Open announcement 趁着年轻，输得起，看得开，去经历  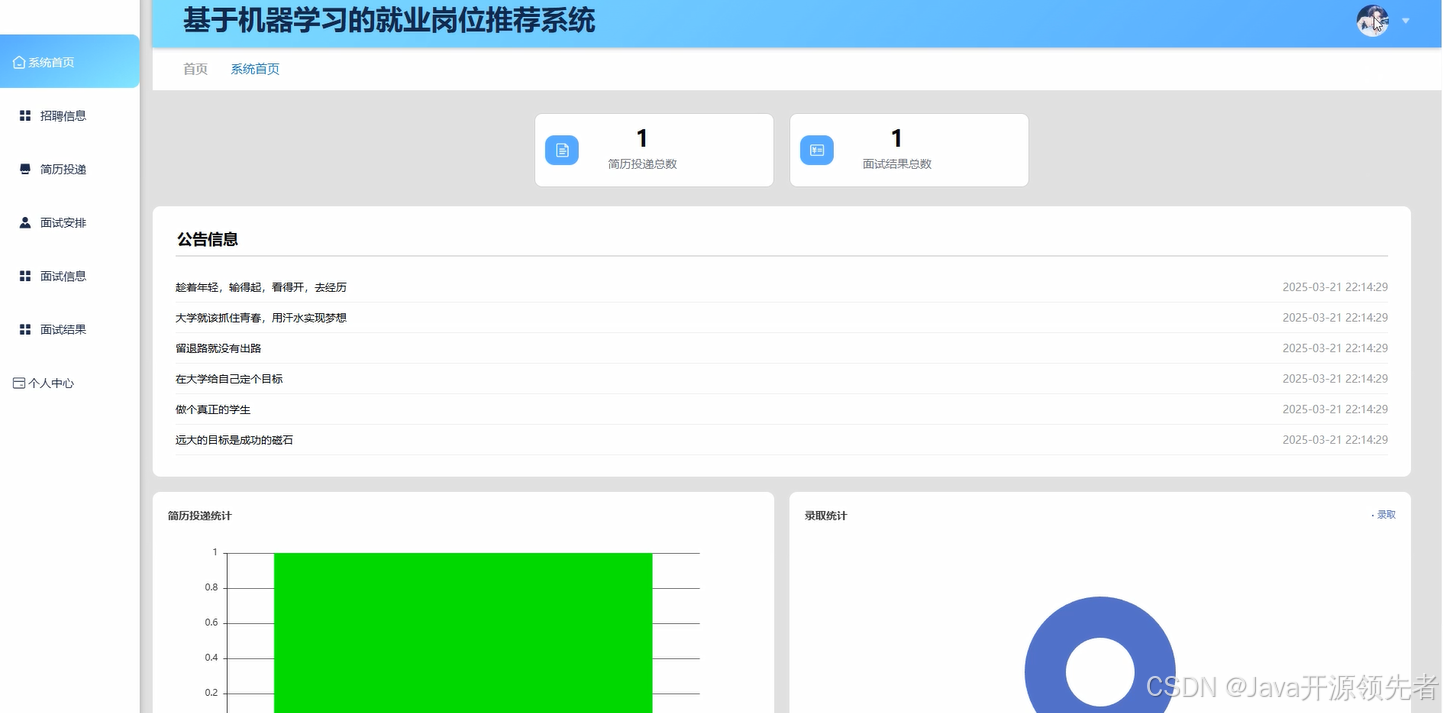click(260, 287)
